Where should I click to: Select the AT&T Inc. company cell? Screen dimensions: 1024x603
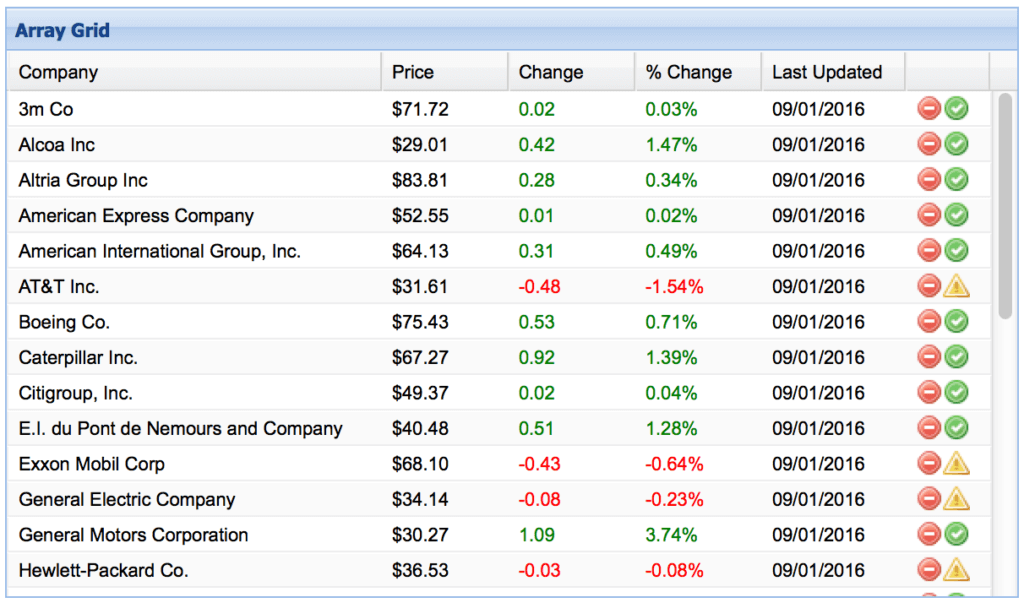coord(194,286)
